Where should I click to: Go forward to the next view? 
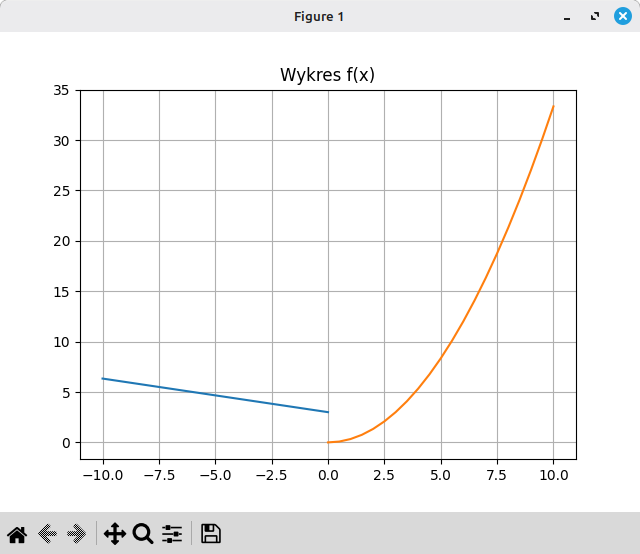pyautogui.click(x=77, y=534)
